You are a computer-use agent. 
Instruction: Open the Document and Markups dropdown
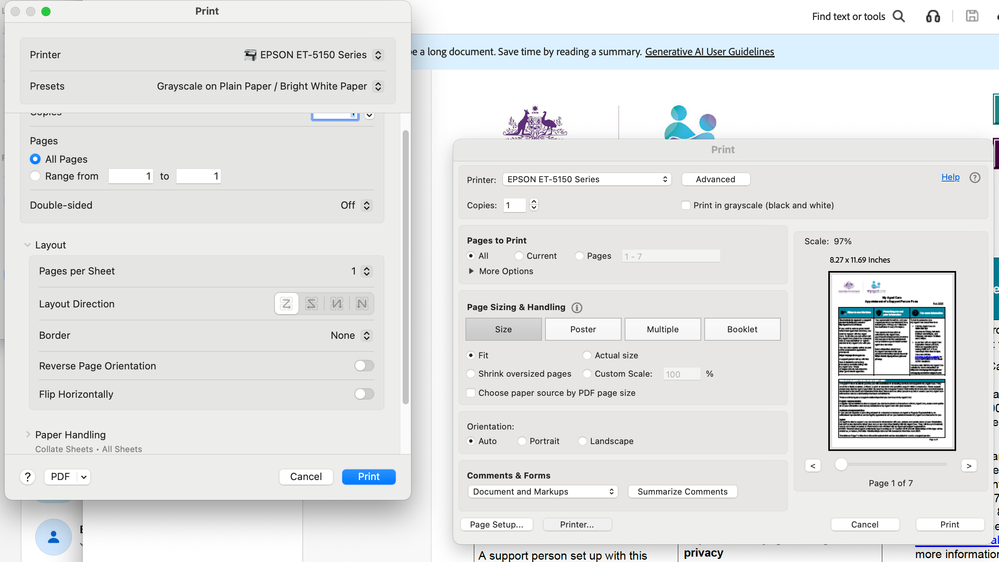pyautogui.click(x=542, y=492)
